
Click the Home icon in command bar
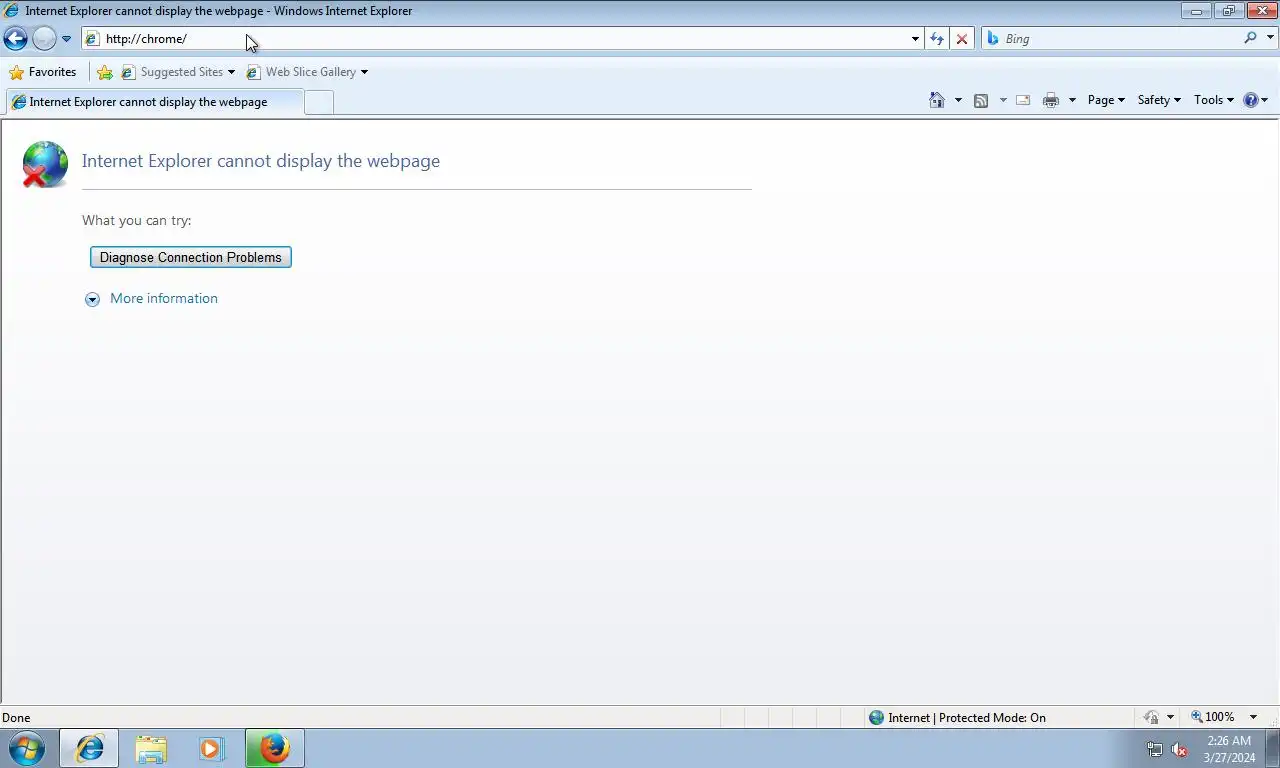tap(937, 100)
